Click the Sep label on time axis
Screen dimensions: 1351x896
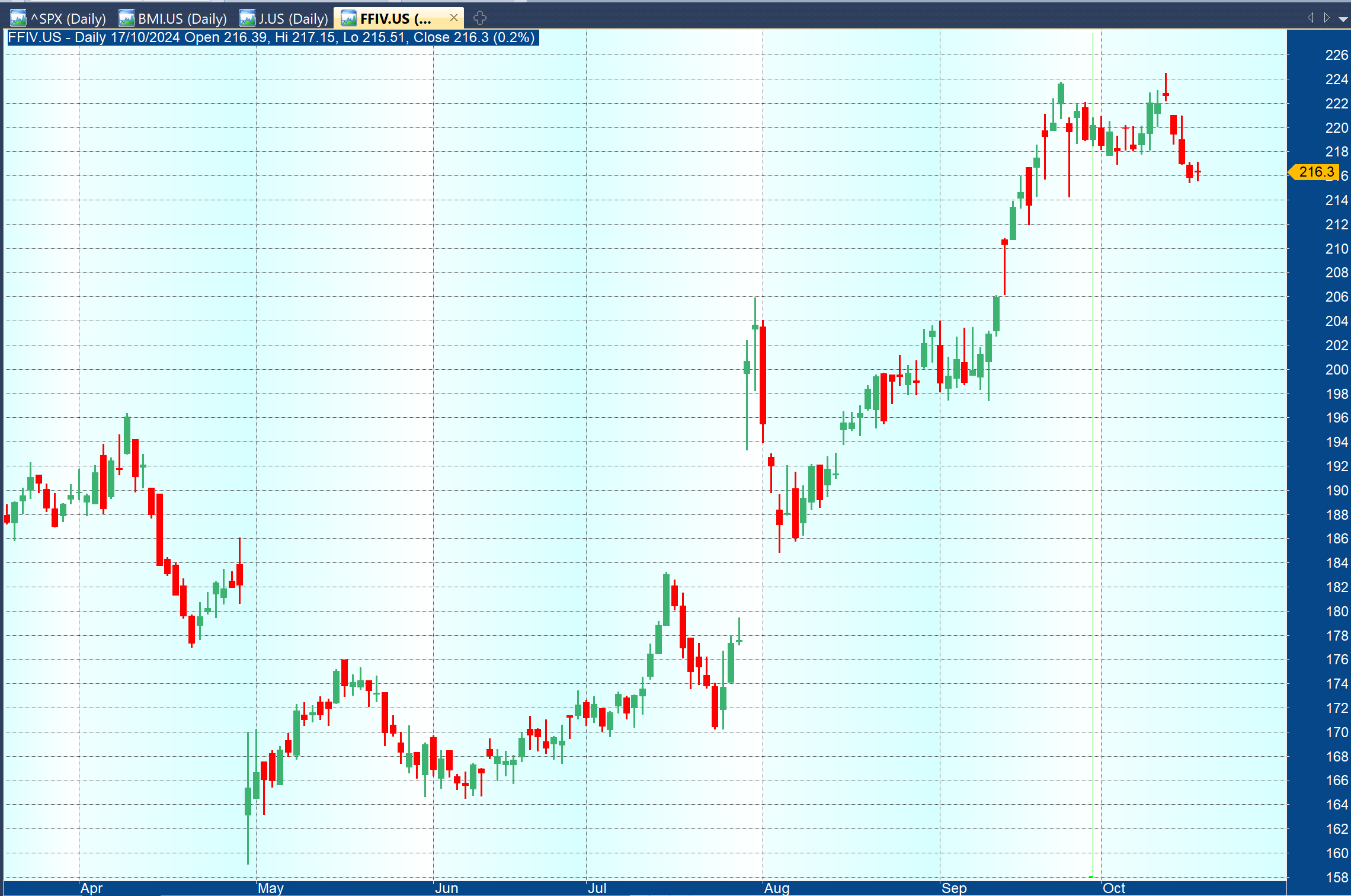click(954, 888)
